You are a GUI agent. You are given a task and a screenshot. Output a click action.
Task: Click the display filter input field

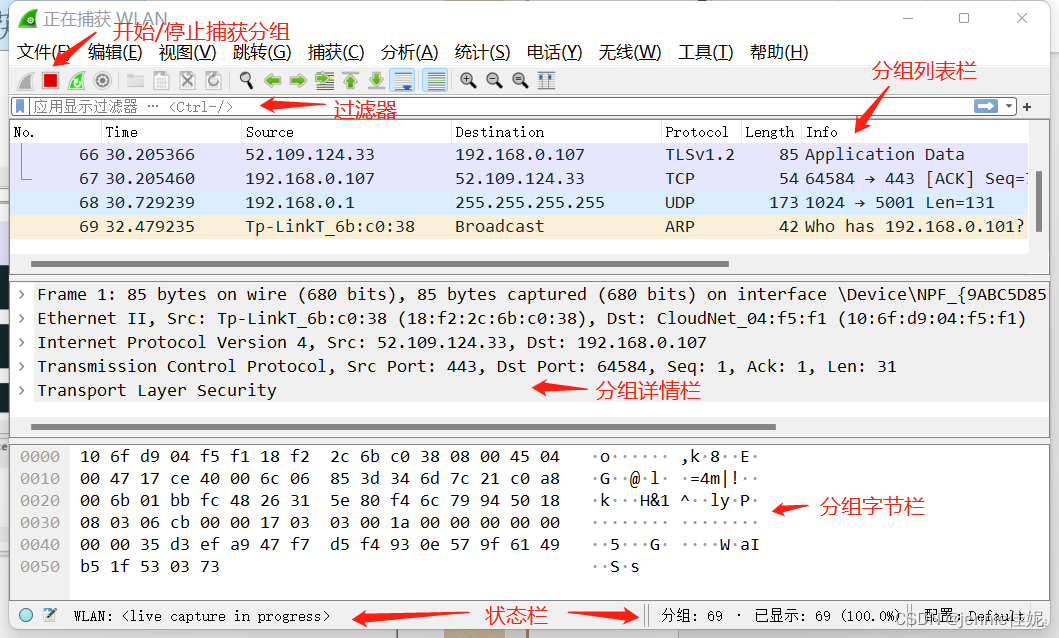click(500, 107)
